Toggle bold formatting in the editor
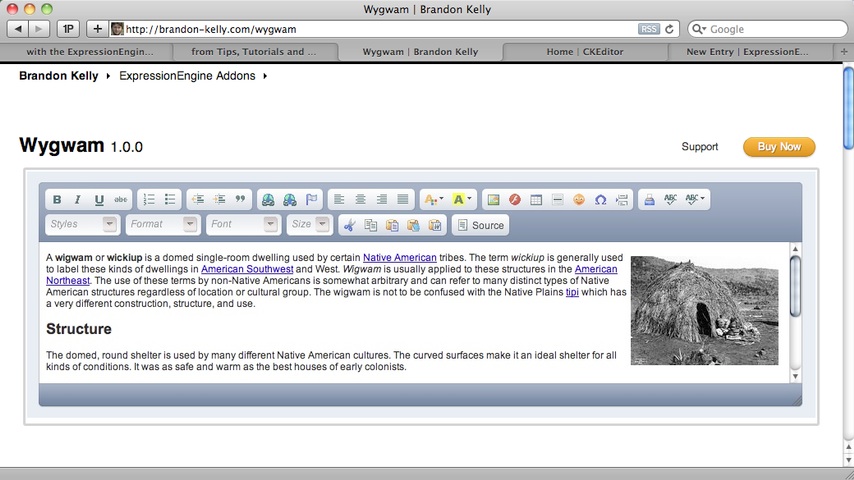 click(57, 200)
